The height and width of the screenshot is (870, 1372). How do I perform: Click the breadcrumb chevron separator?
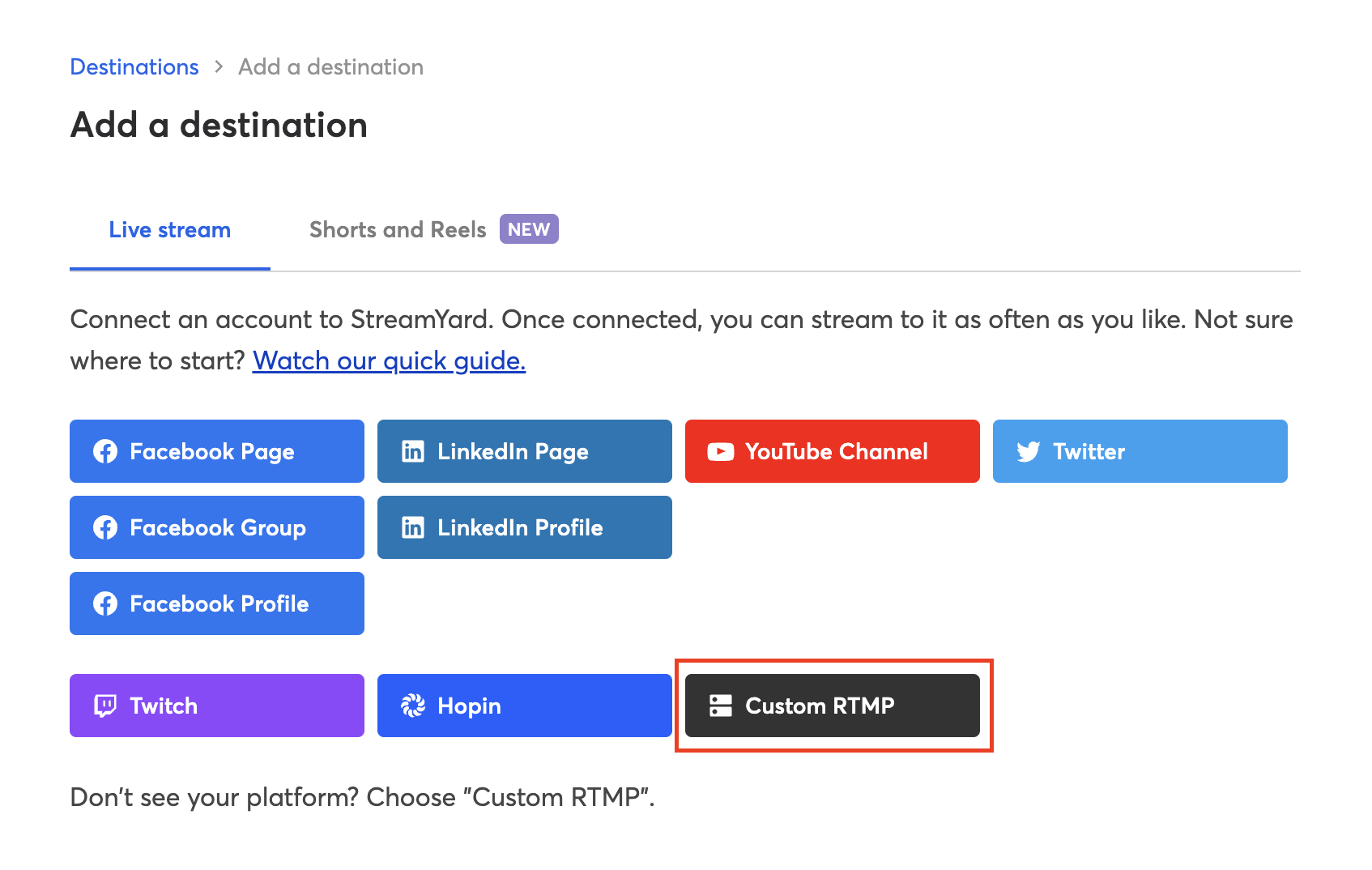tap(219, 67)
